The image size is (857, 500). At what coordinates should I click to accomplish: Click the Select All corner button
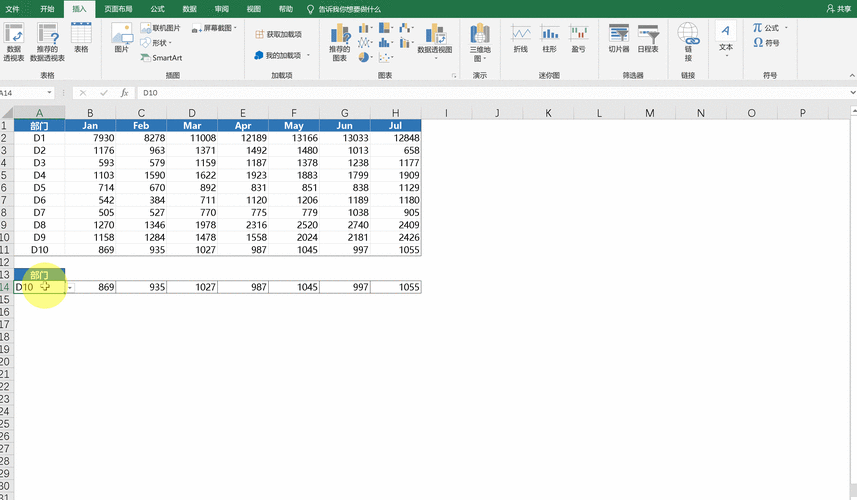pyautogui.click(x=7, y=113)
